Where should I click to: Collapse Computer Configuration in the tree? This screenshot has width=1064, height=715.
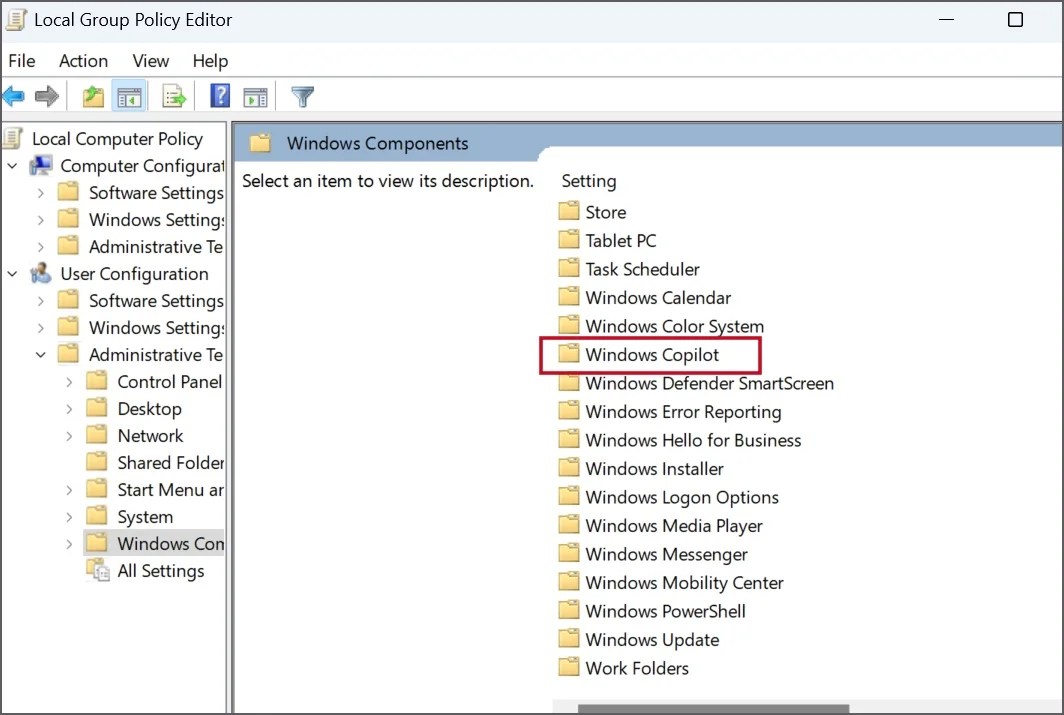pos(10,166)
